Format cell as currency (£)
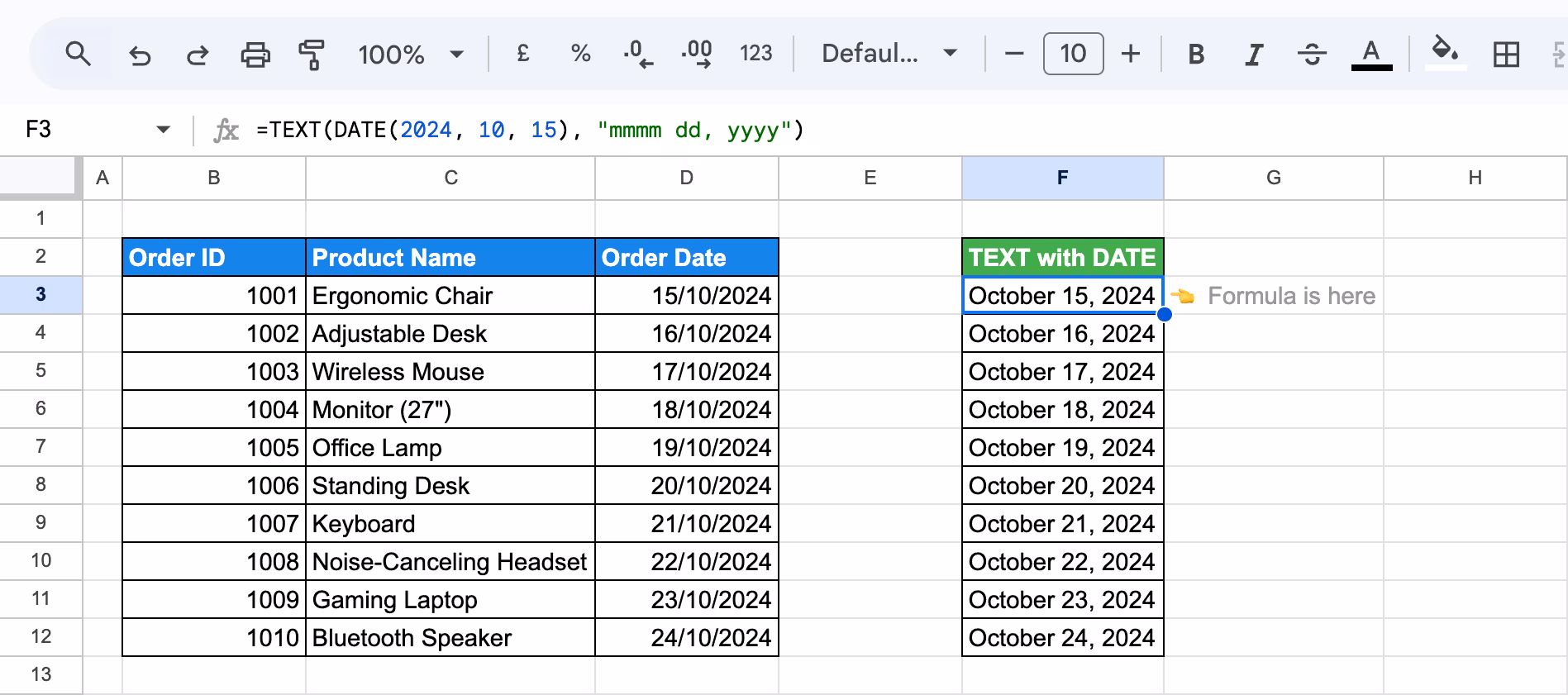 522,54
